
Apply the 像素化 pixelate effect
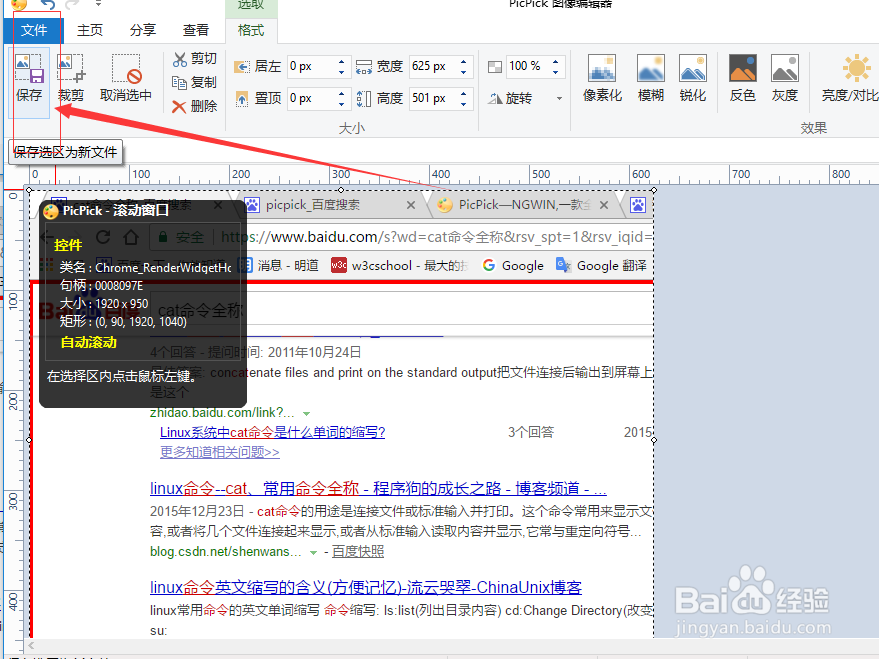(x=603, y=78)
